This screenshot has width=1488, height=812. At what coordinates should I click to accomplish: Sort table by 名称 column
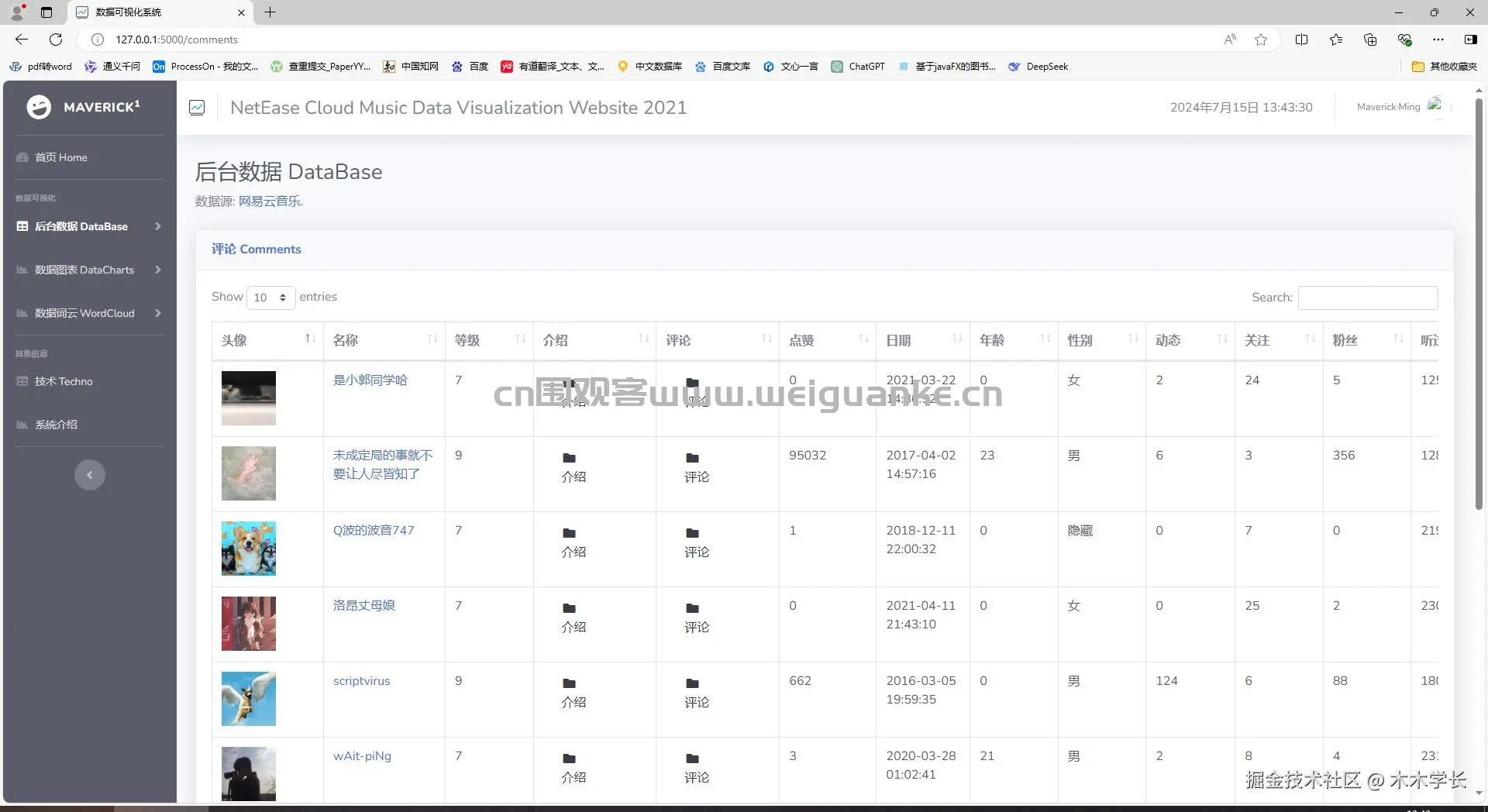384,340
